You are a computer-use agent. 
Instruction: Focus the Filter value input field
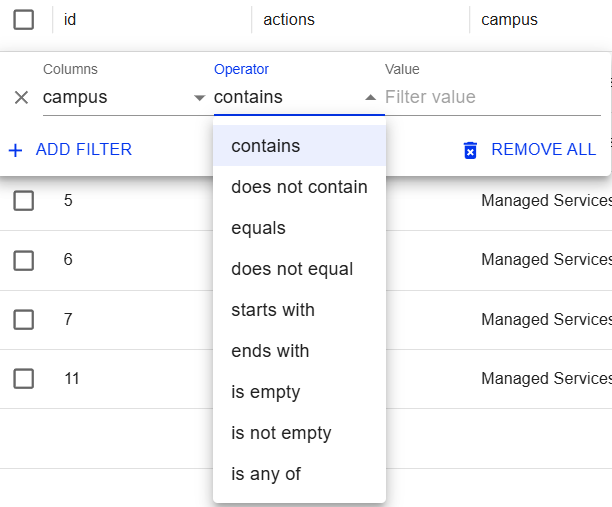tap(492, 97)
